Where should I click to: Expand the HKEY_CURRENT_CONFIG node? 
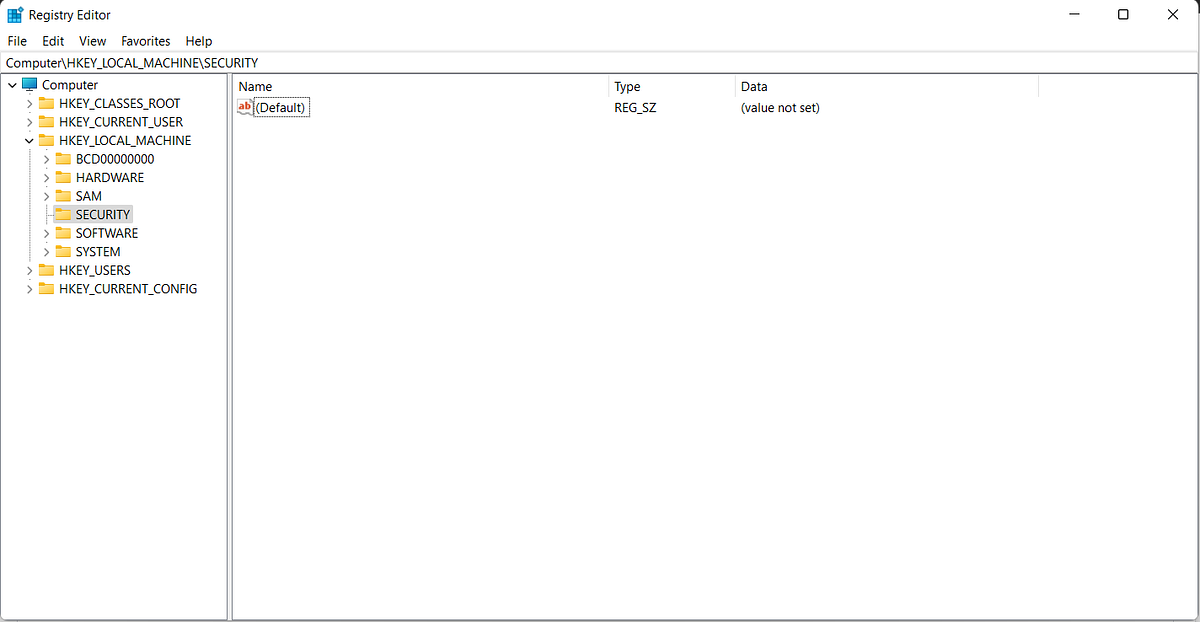(x=30, y=288)
